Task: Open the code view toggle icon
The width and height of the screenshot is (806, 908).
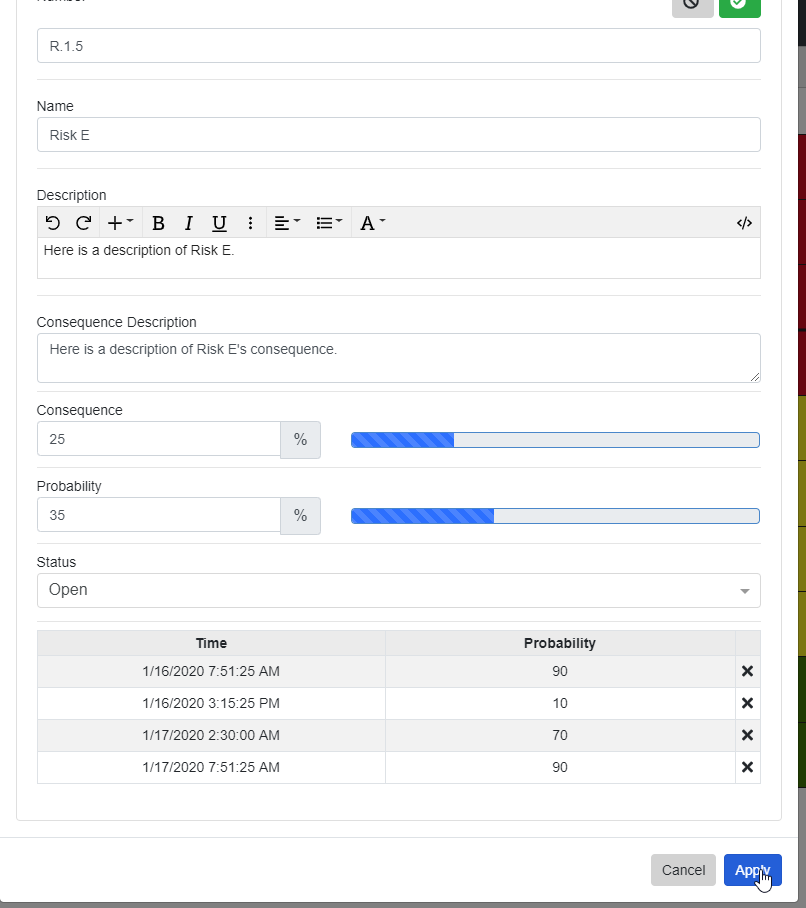Action: pyautogui.click(x=743, y=223)
